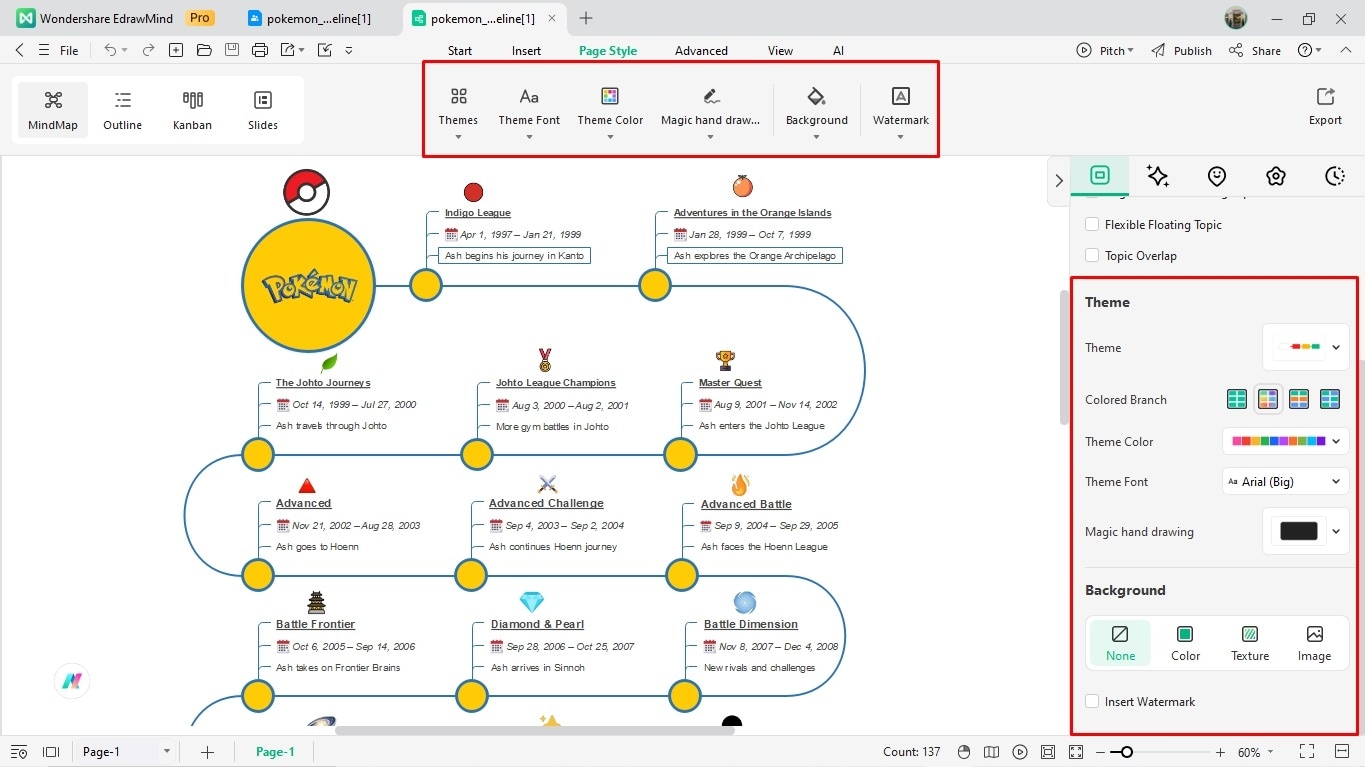Screen dimensions: 1365x767
Task: Click the black Magic hand drawing swatch
Action: coord(1298,531)
